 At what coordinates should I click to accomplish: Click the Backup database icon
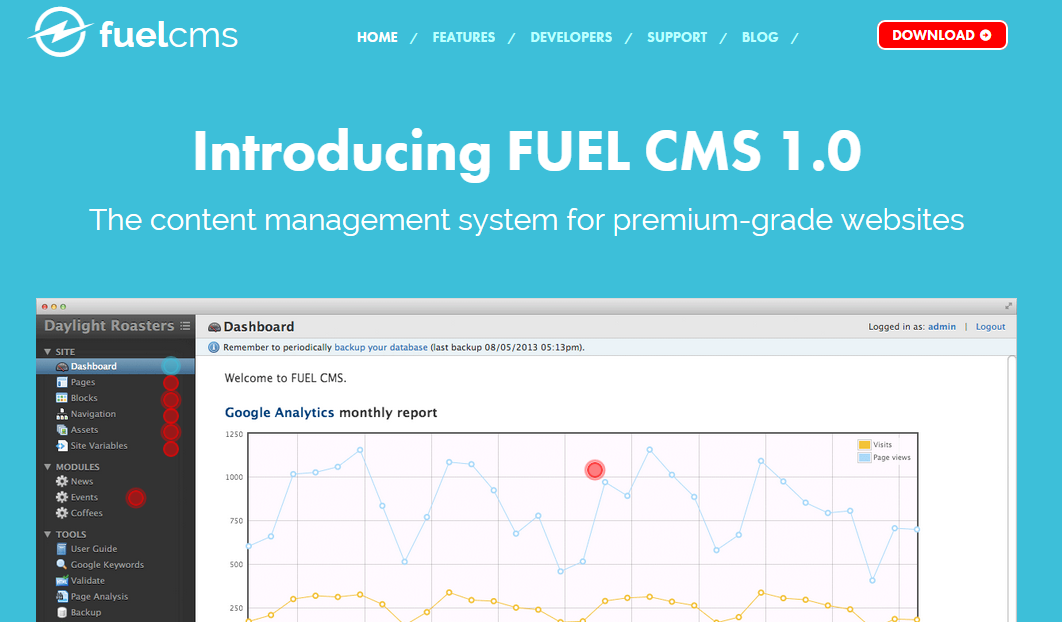[x=62, y=613]
